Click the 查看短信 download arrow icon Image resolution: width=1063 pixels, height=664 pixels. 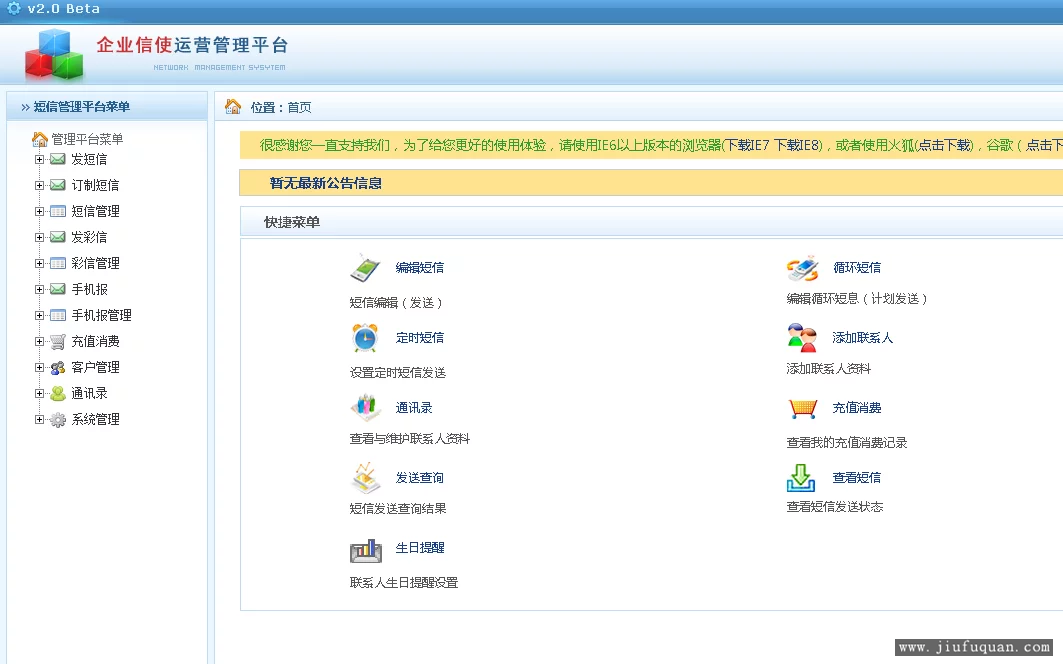802,478
